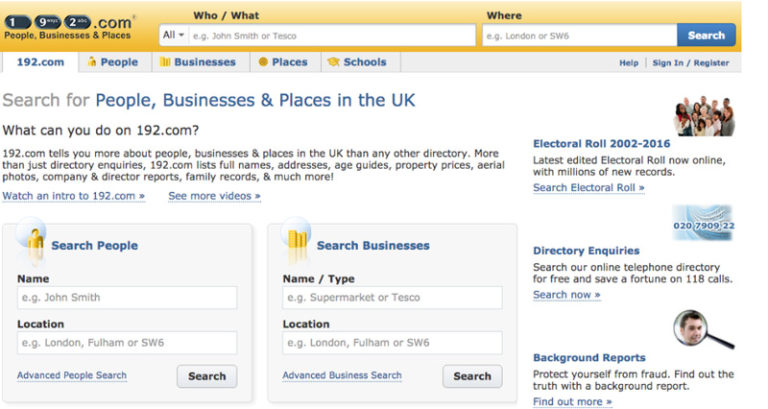Screen dimensions: 768x409
Task: Click the Name field in Search People
Action: pyautogui.click(x=127, y=297)
